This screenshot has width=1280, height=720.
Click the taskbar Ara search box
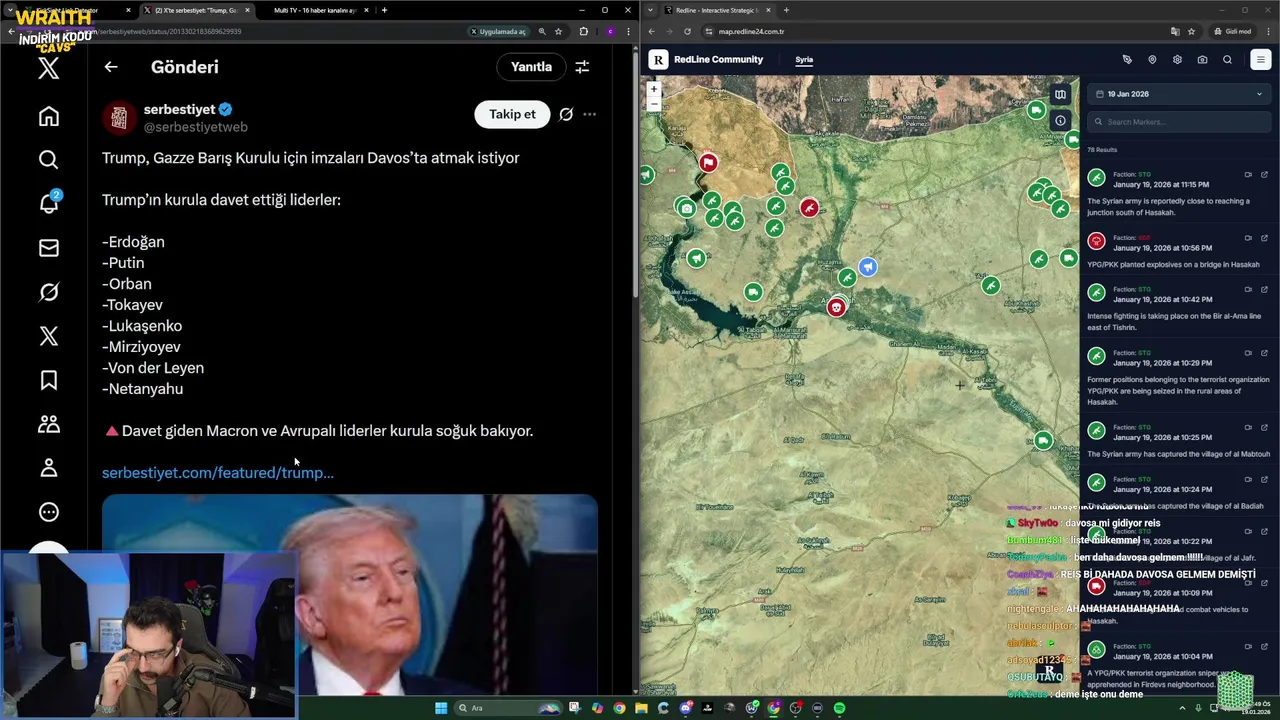[508, 708]
